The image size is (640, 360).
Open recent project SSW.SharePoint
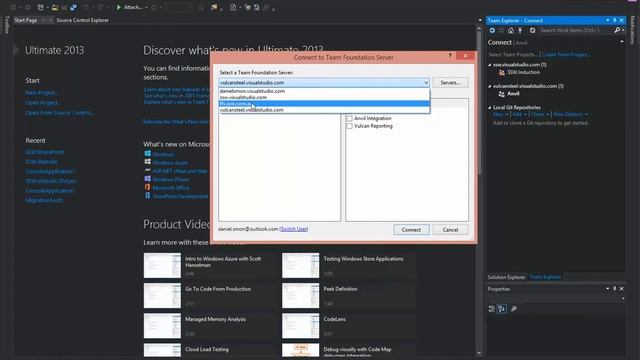click(x=44, y=152)
